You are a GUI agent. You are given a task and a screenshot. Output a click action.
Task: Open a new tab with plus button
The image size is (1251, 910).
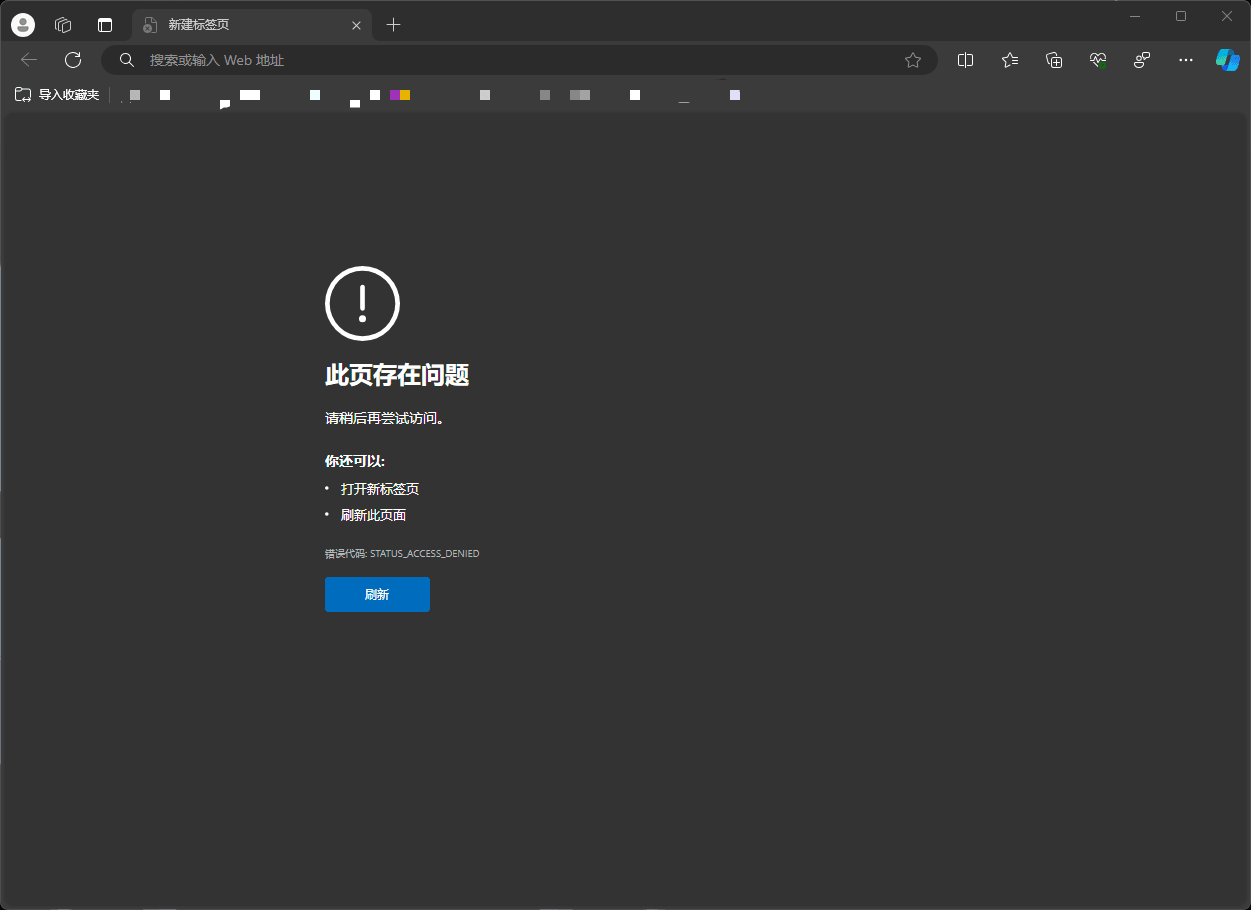coord(393,25)
